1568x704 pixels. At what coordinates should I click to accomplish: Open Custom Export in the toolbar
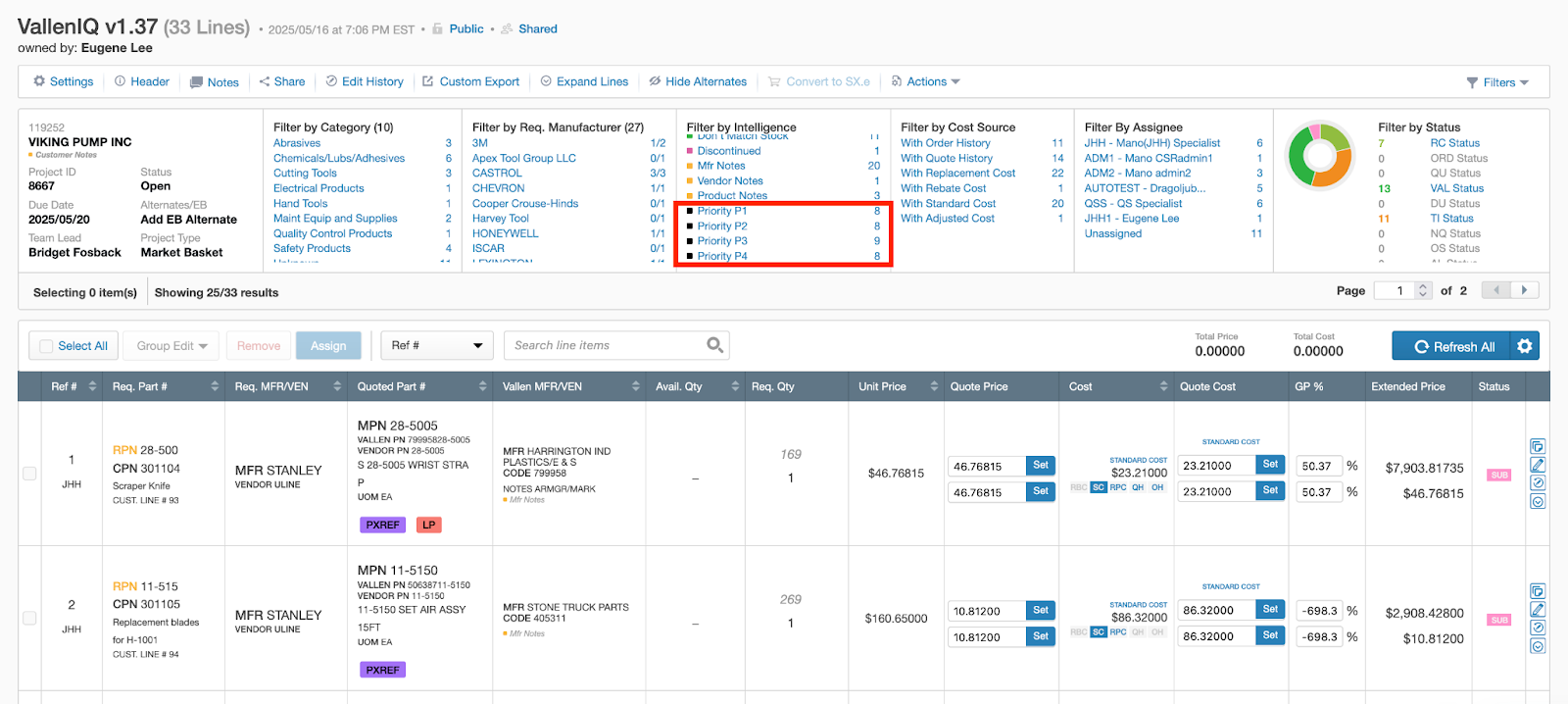coord(471,82)
